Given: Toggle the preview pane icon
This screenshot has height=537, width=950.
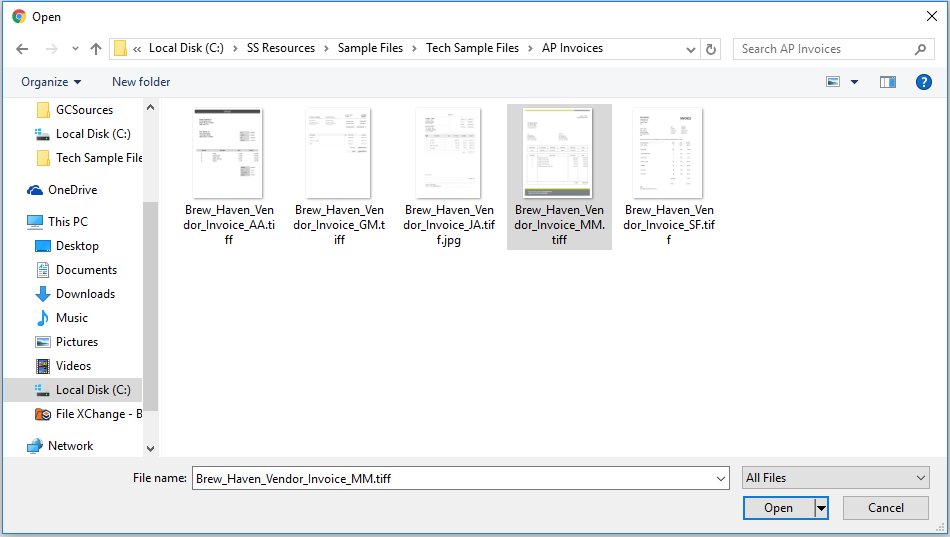Looking at the screenshot, I should (x=887, y=82).
